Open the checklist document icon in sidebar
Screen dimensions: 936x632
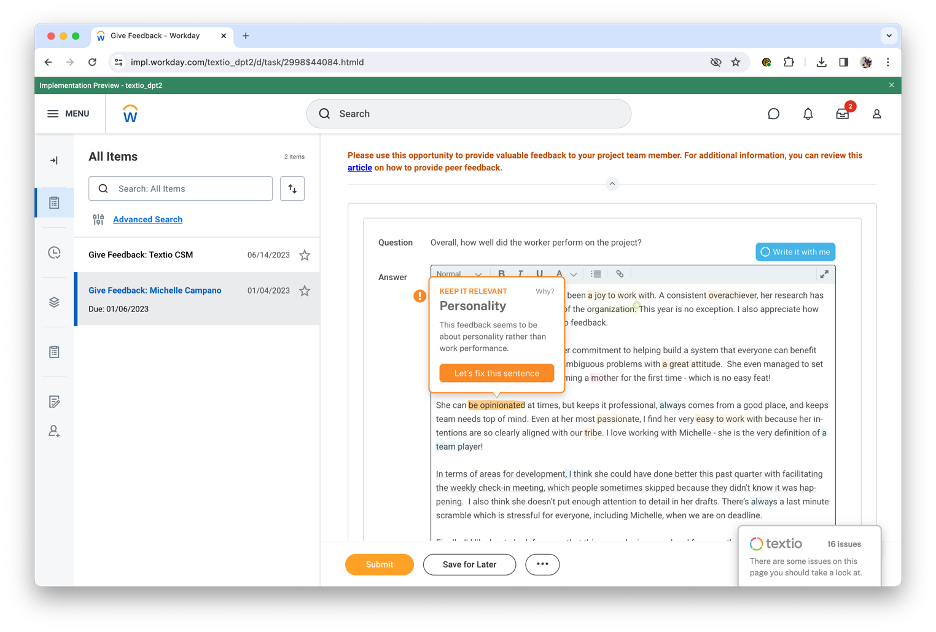coord(54,352)
